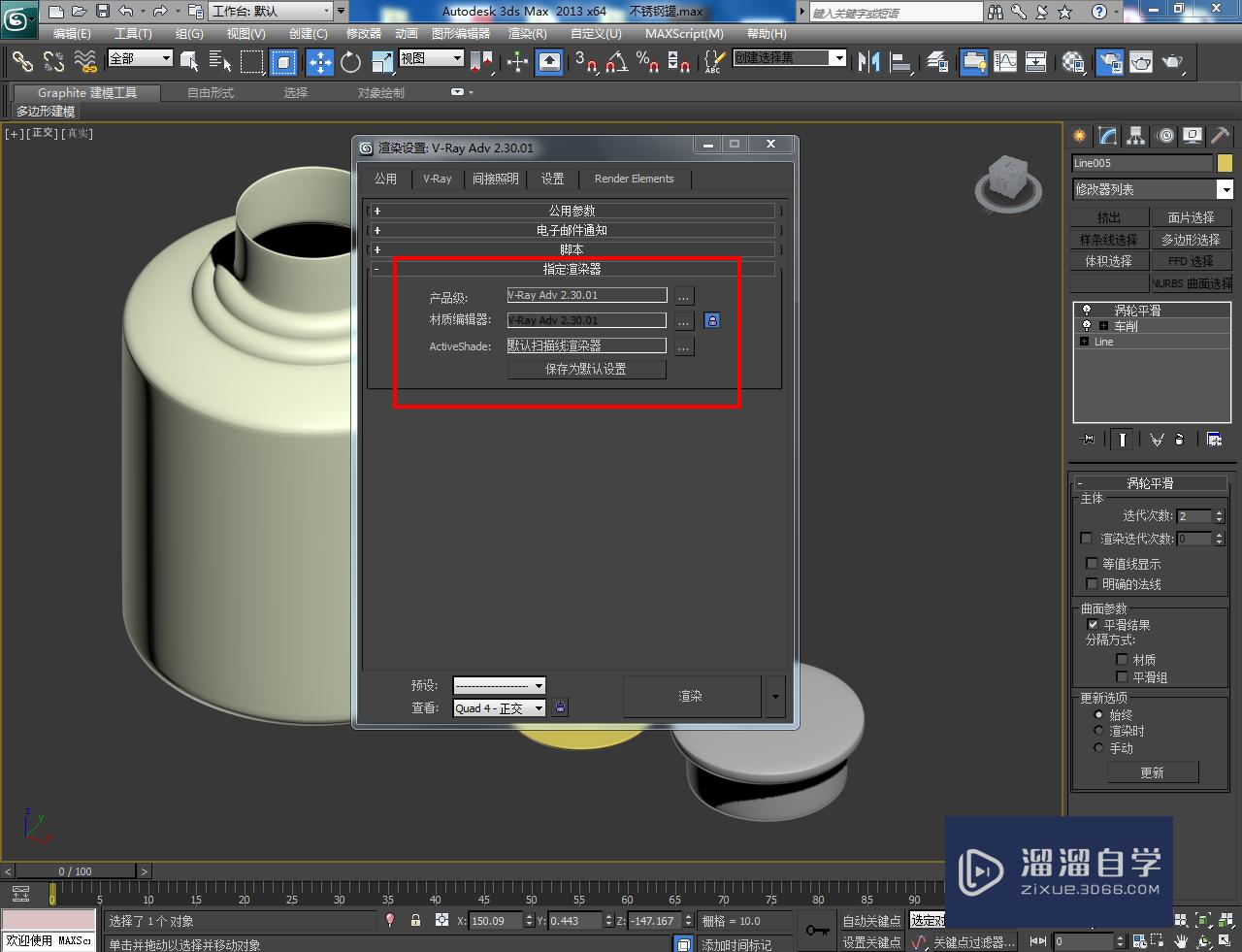This screenshot has width=1242, height=952.
Task: Select the Link tool in main toolbar
Action: tap(21, 62)
